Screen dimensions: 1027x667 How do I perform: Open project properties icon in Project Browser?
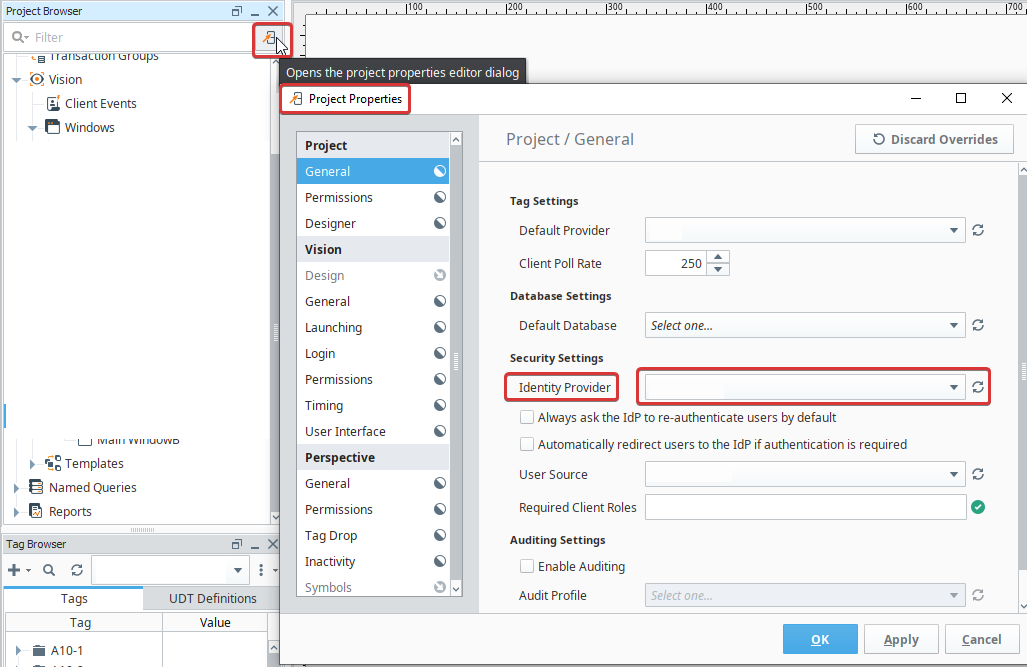(269, 38)
